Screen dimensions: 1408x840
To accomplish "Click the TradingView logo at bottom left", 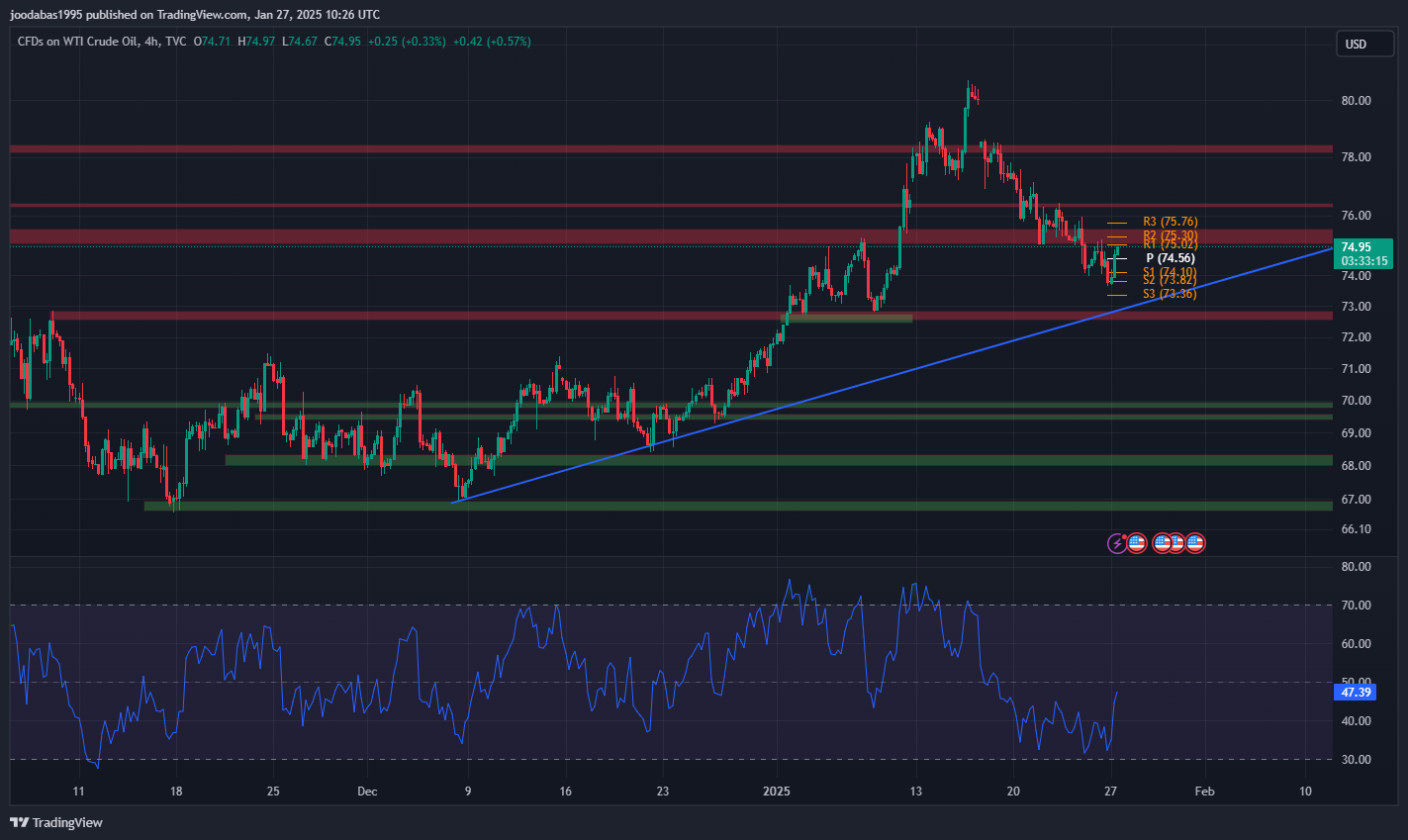I will (x=56, y=822).
